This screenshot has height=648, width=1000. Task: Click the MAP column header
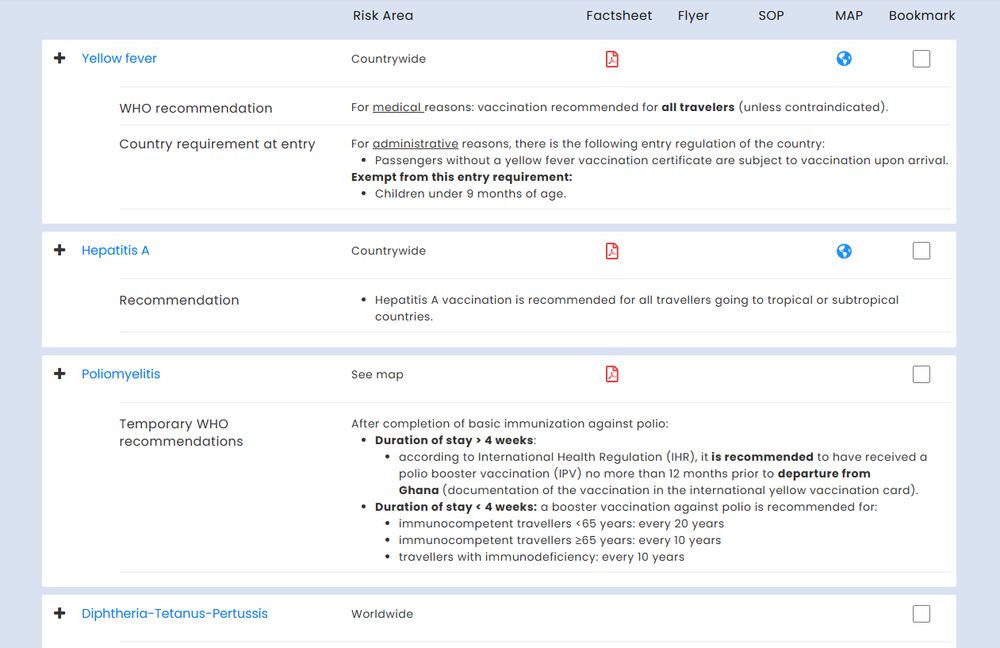point(849,15)
